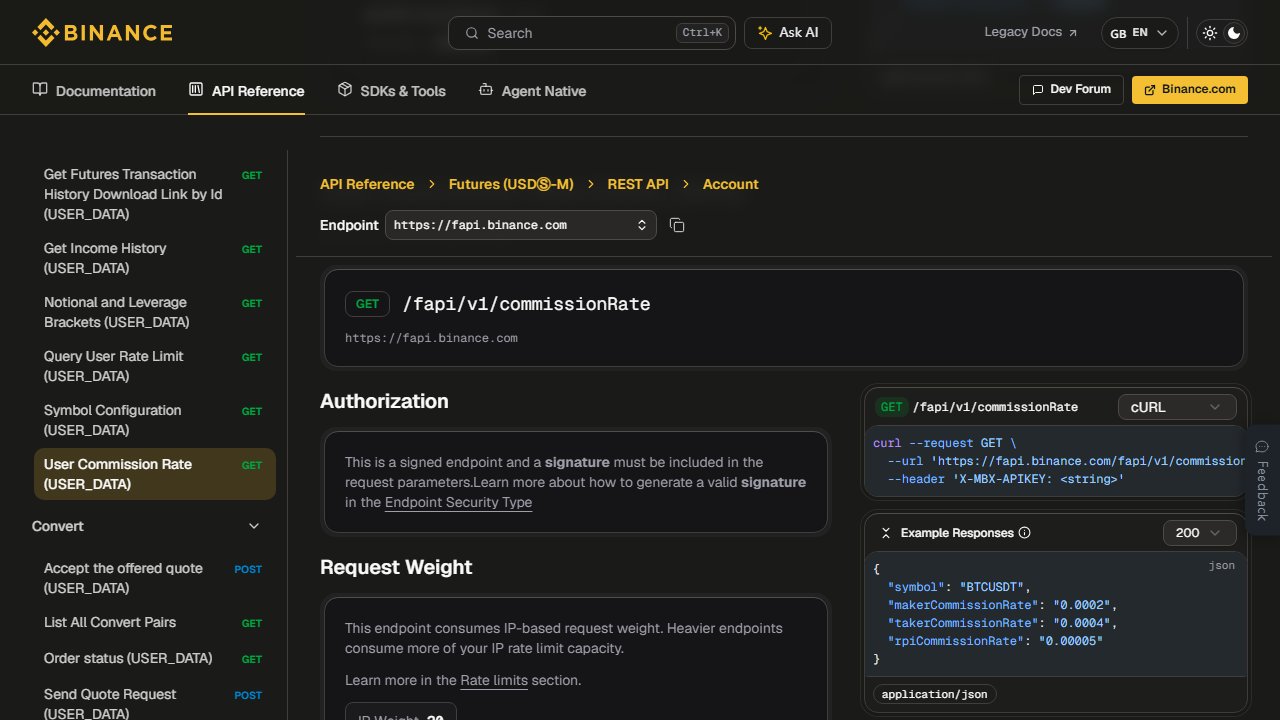The height and width of the screenshot is (720, 1280).
Task: Select User Commission Rate sidebar item
Action: (x=154, y=474)
